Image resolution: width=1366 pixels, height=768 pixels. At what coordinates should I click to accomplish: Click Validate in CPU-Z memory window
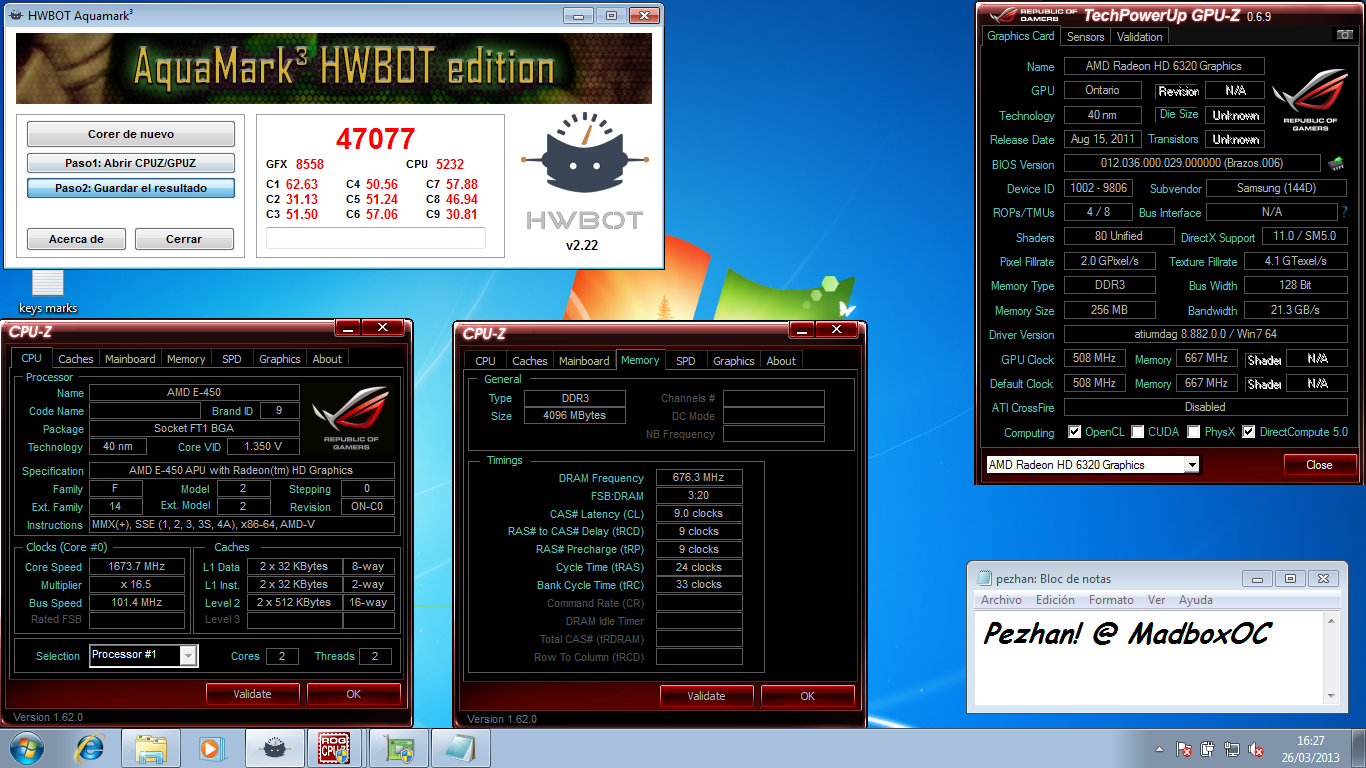click(707, 696)
